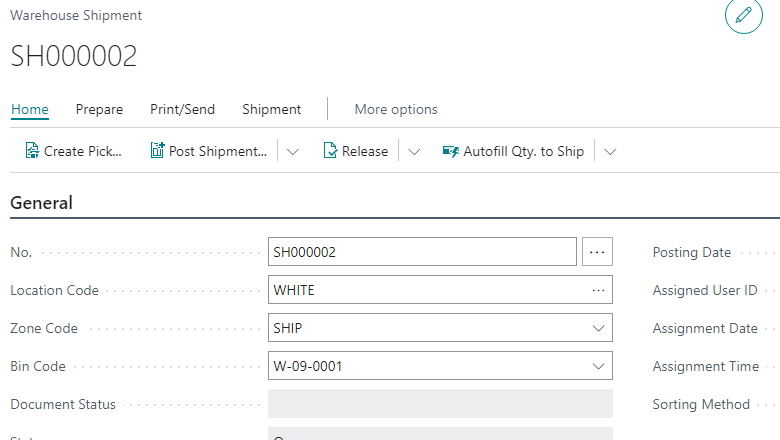This screenshot has width=780, height=440.
Task: Click the Sorting Method label
Action: (x=701, y=405)
